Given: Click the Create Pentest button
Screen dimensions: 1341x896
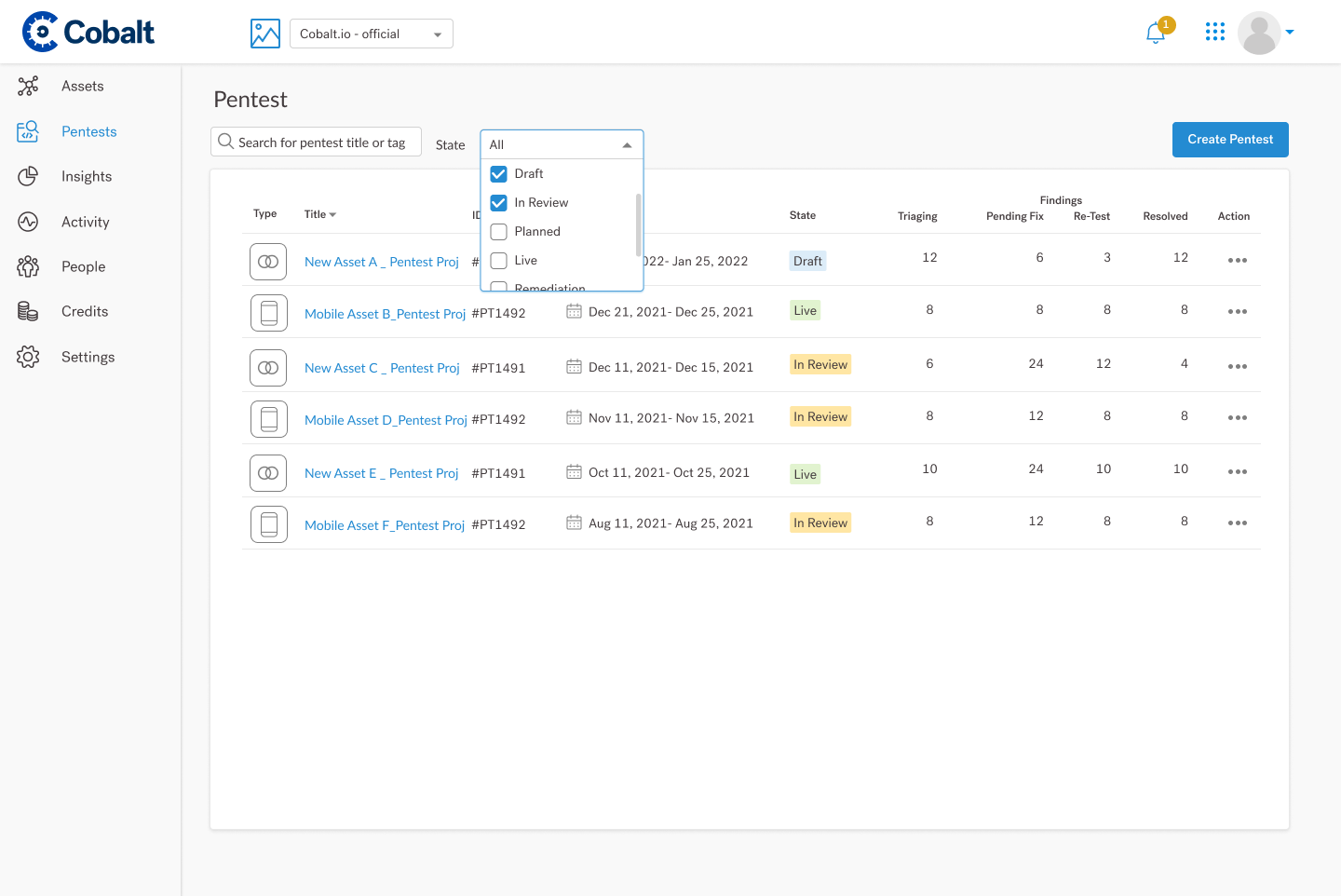Looking at the screenshot, I should pyautogui.click(x=1230, y=140).
